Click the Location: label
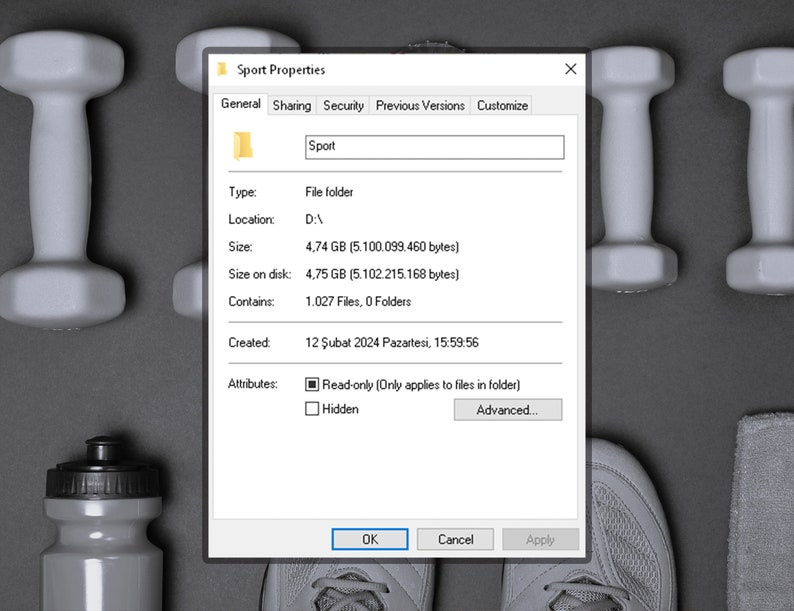This screenshot has height=611, width=794. point(251,219)
